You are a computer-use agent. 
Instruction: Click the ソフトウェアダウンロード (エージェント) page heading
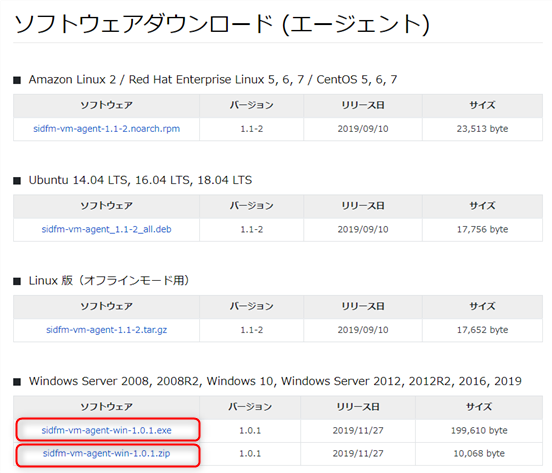(221, 24)
